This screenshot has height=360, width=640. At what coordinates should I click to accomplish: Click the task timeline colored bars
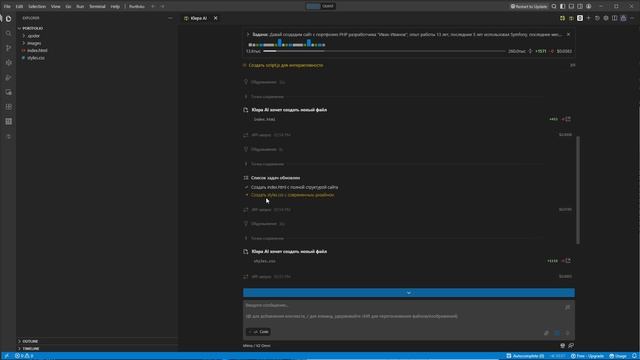287,44
